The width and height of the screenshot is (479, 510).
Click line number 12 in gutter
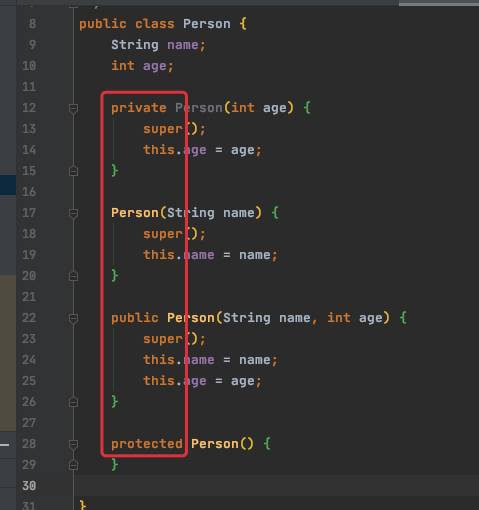tap(29, 108)
